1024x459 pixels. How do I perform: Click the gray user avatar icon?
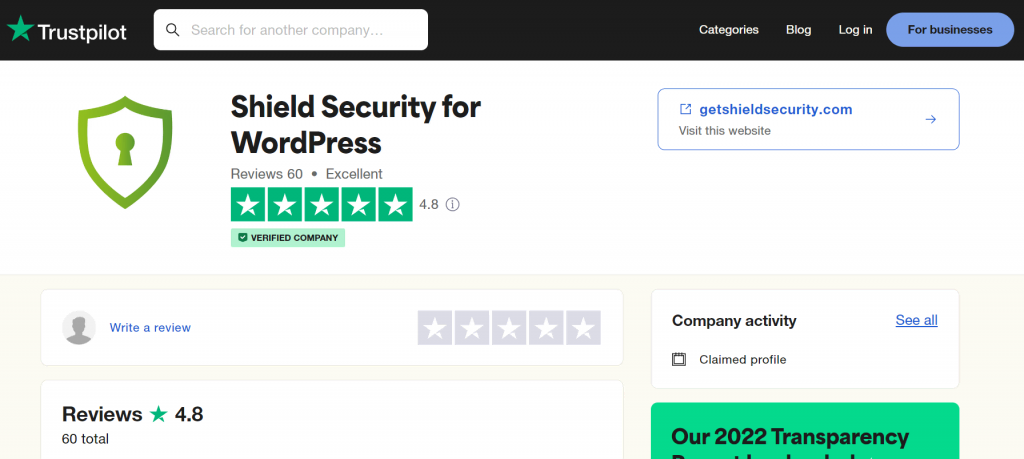coord(79,328)
